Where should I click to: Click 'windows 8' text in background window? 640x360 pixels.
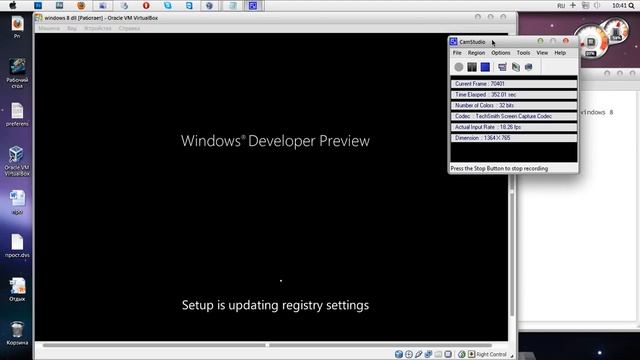tap(596, 112)
